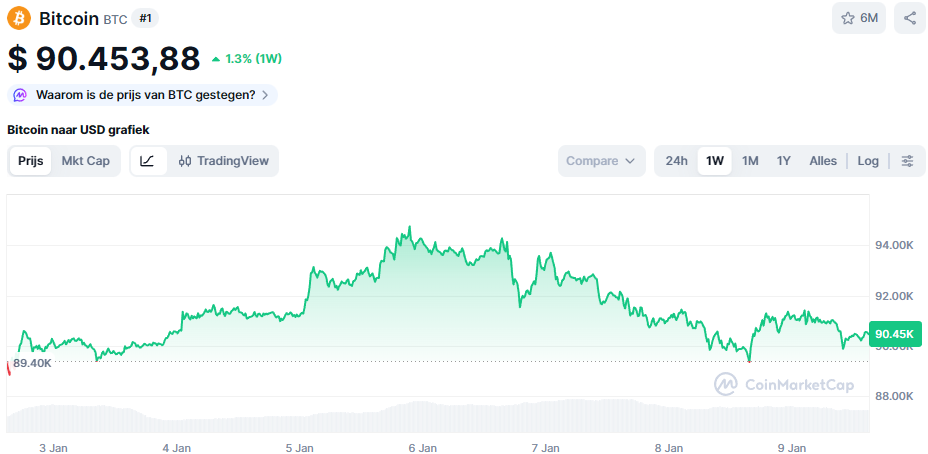Open chart settings sliders icon
The height and width of the screenshot is (454, 928).
pos(907,161)
